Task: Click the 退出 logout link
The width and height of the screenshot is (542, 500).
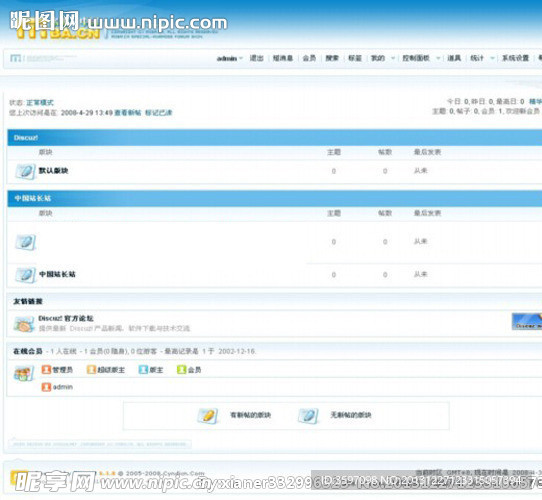Action: [x=256, y=58]
